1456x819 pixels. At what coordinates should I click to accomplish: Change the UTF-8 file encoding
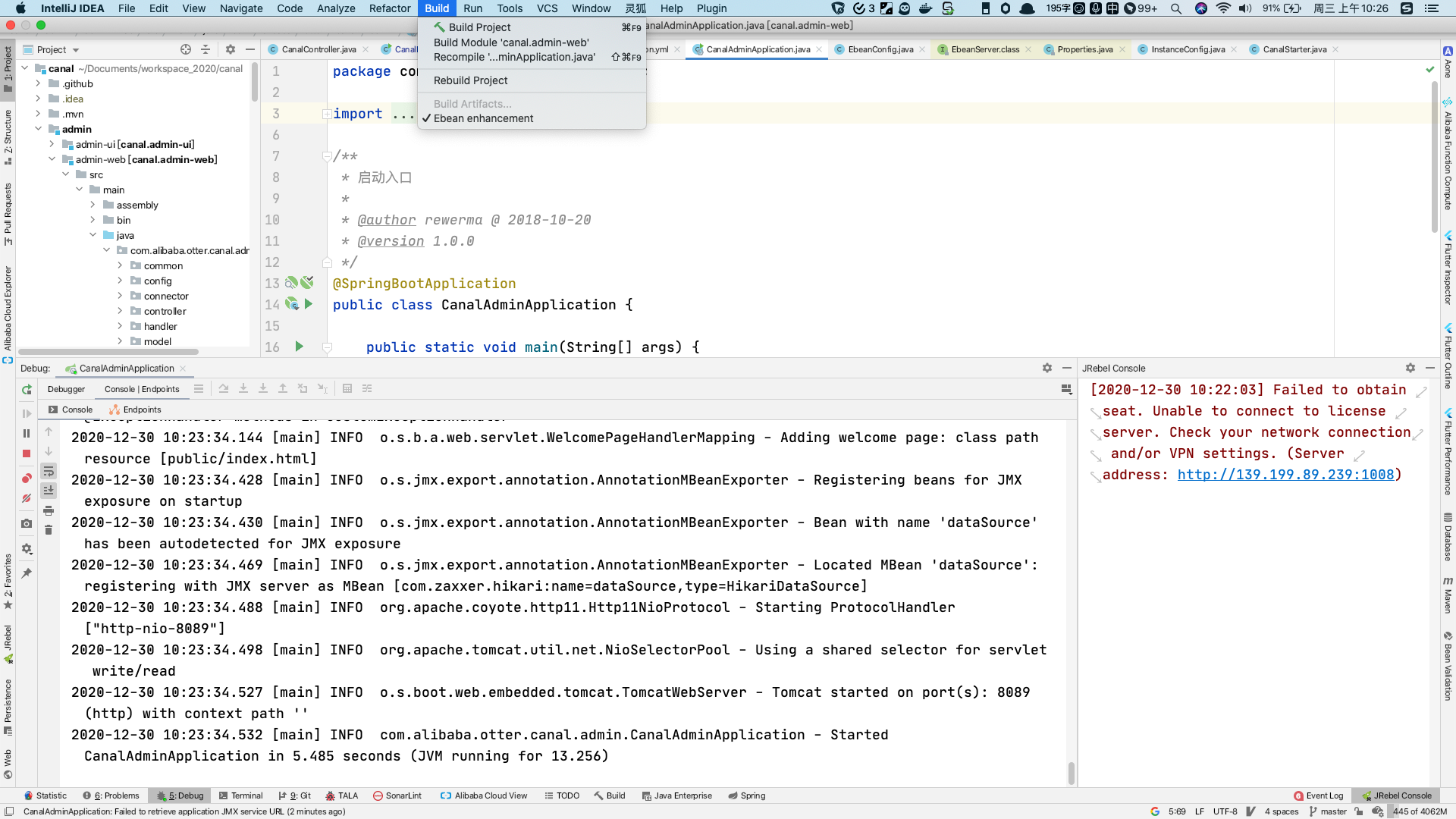[x=1225, y=811]
